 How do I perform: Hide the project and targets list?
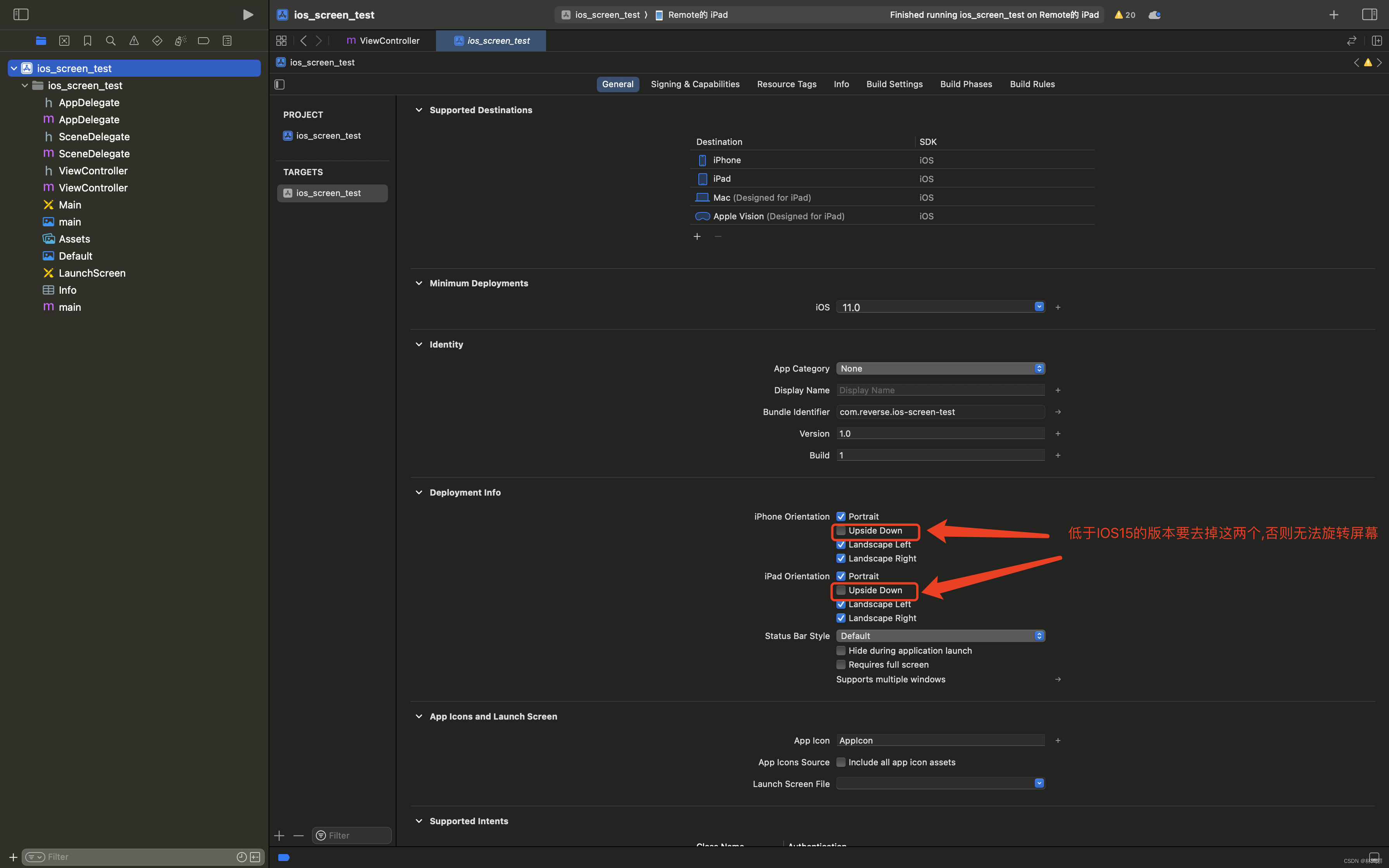point(279,84)
